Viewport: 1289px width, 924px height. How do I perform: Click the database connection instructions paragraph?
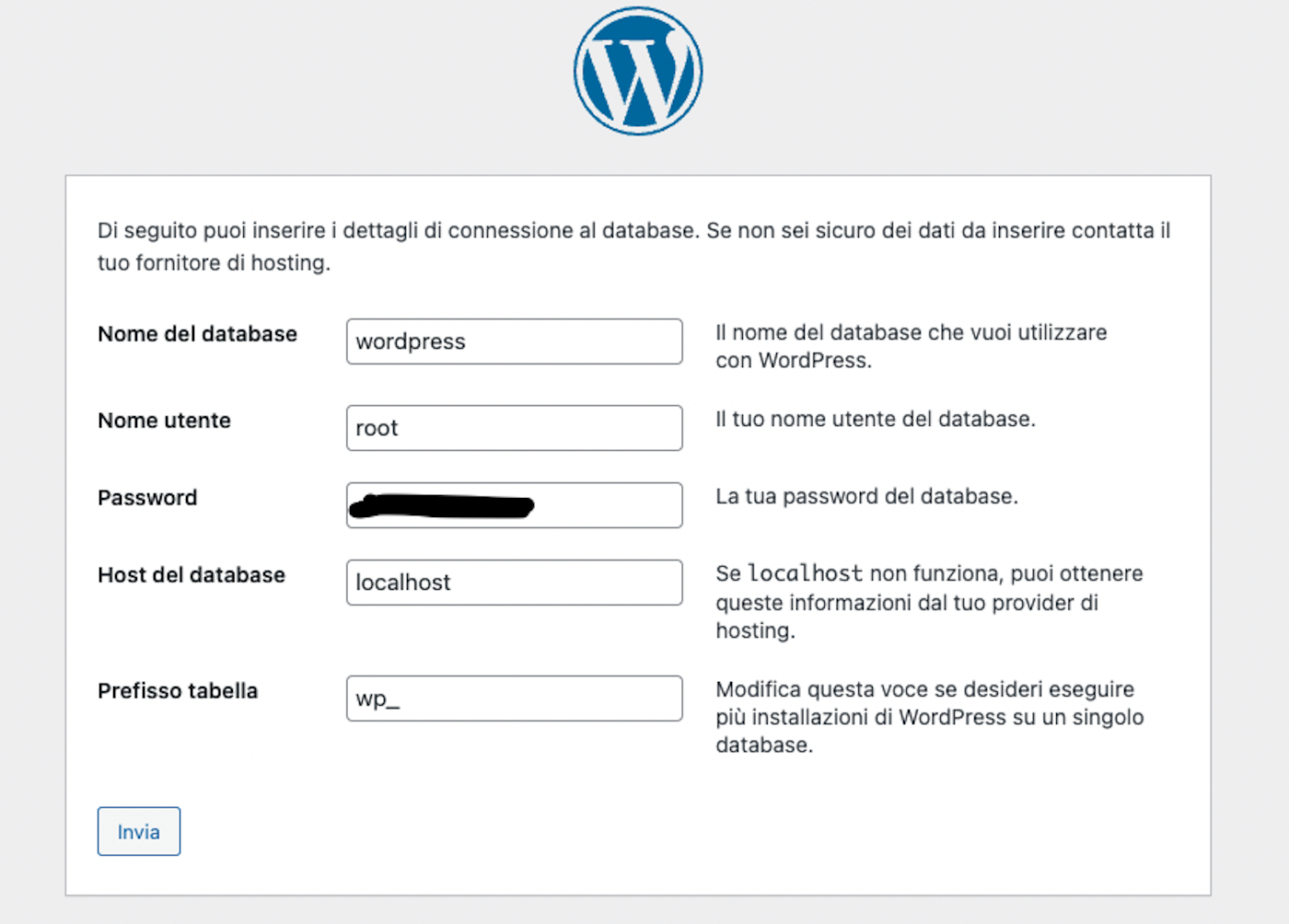click(633, 247)
